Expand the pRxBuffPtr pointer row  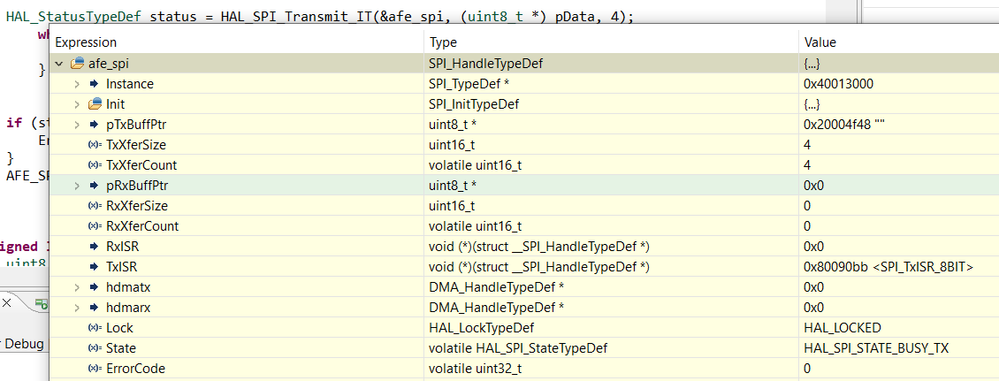tap(77, 185)
